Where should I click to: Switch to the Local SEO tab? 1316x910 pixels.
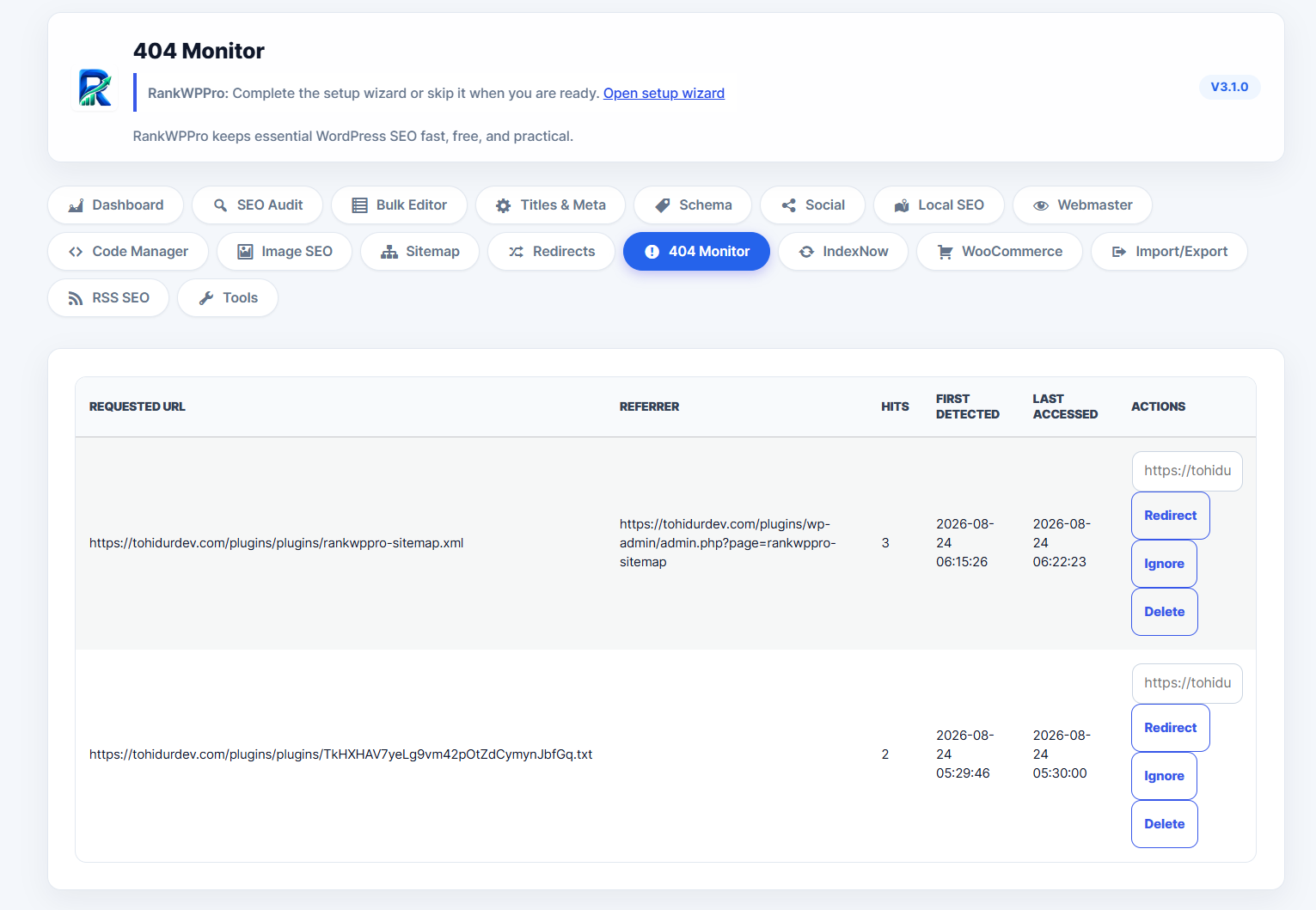click(940, 205)
